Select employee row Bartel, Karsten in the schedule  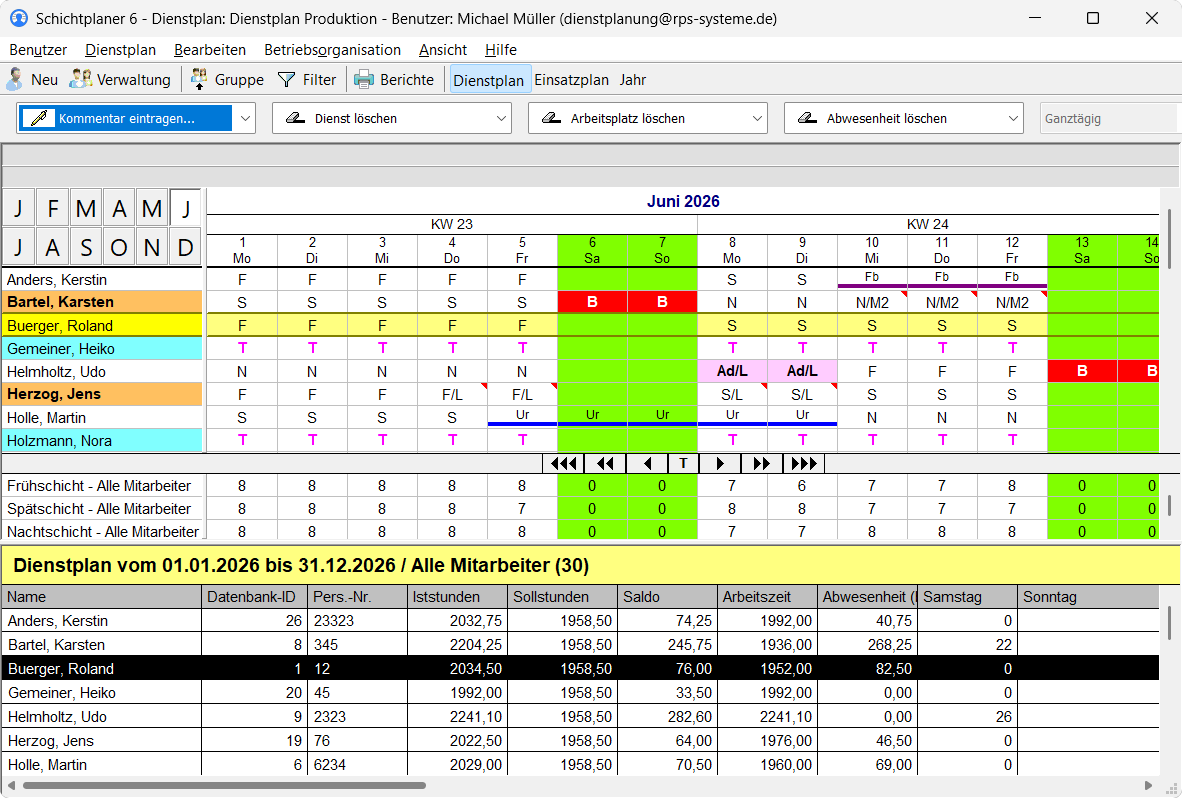103,302
